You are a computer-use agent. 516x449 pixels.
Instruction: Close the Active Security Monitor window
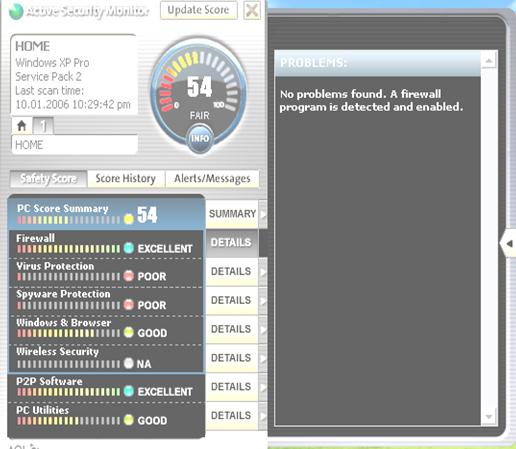point(252,10)
